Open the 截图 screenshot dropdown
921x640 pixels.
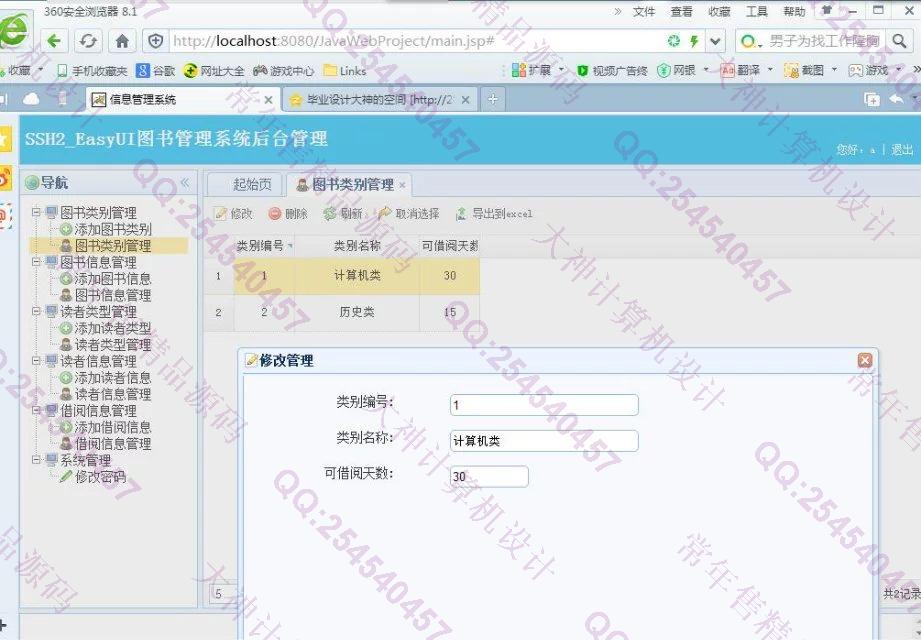811,70
